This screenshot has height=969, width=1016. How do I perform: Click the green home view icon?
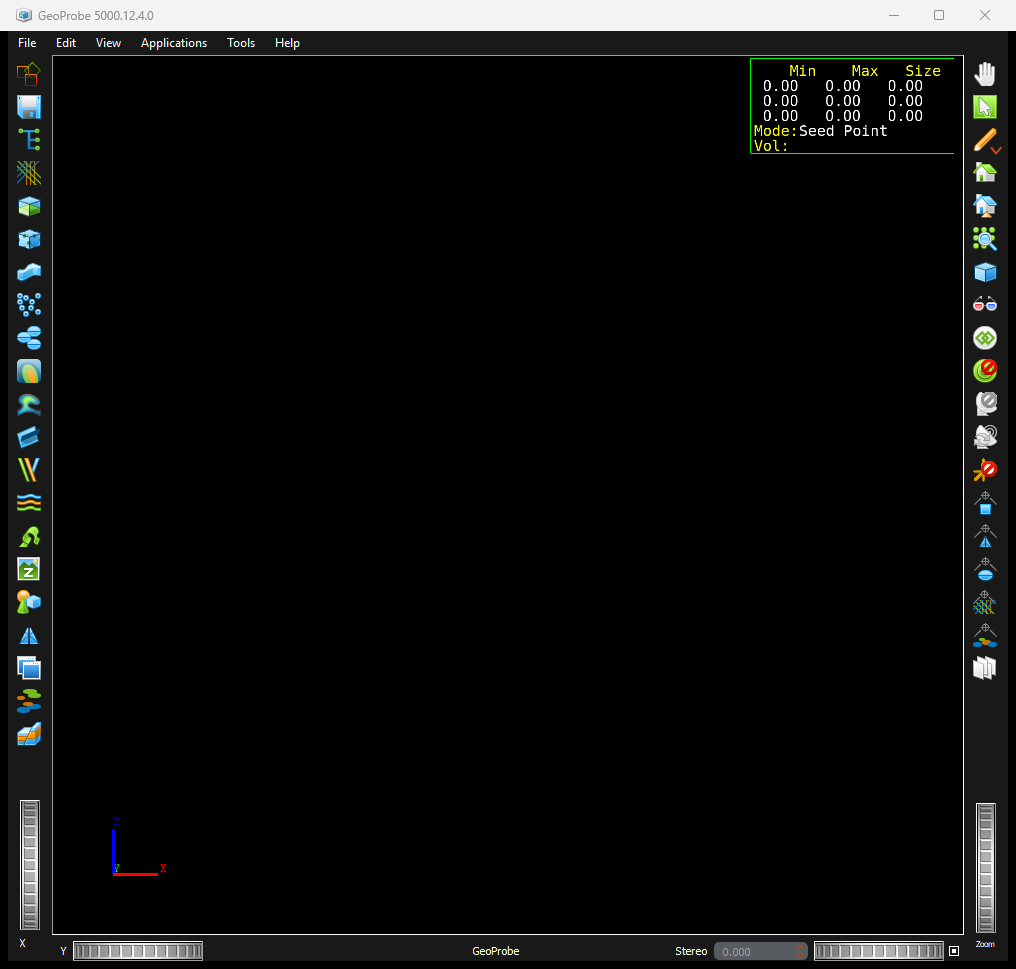[985, 173]
